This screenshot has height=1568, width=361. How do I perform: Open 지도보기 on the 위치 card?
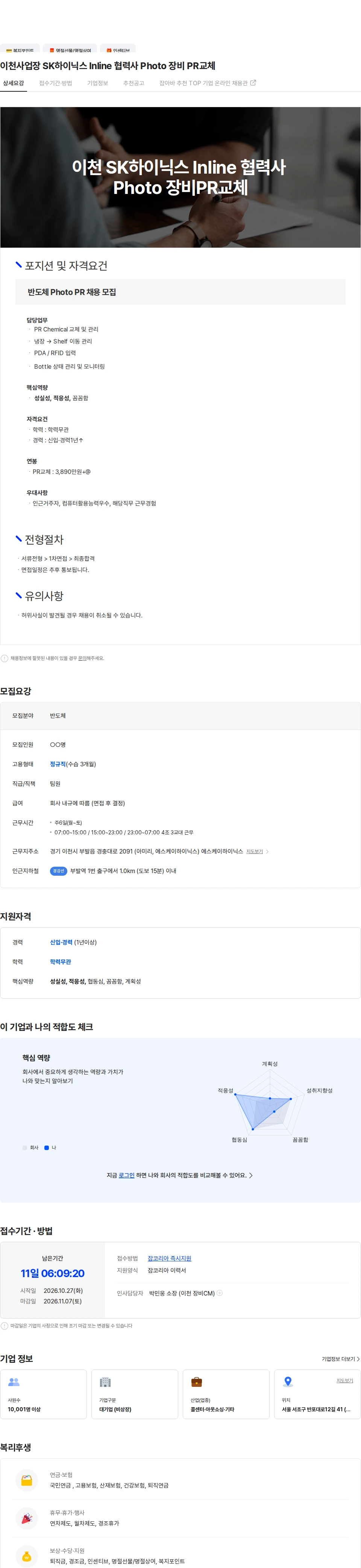344,1380
